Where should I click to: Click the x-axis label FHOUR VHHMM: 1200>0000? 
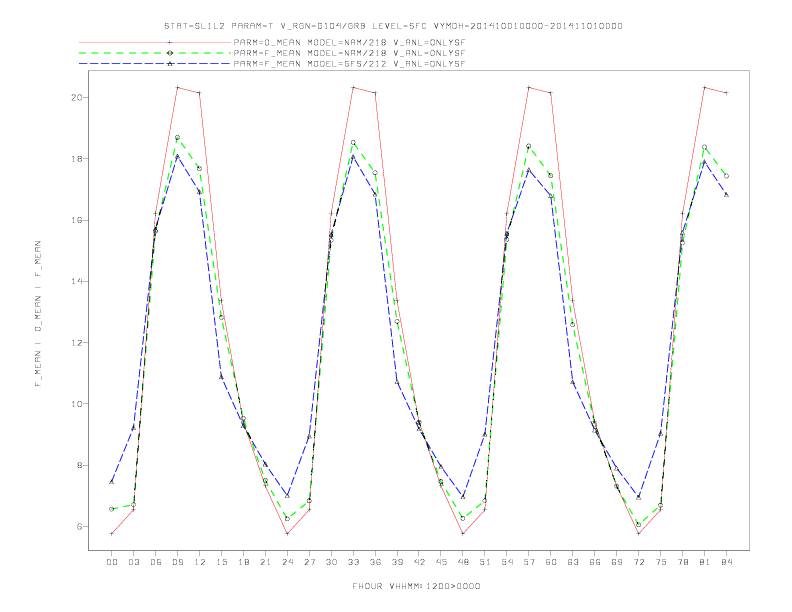416,586
